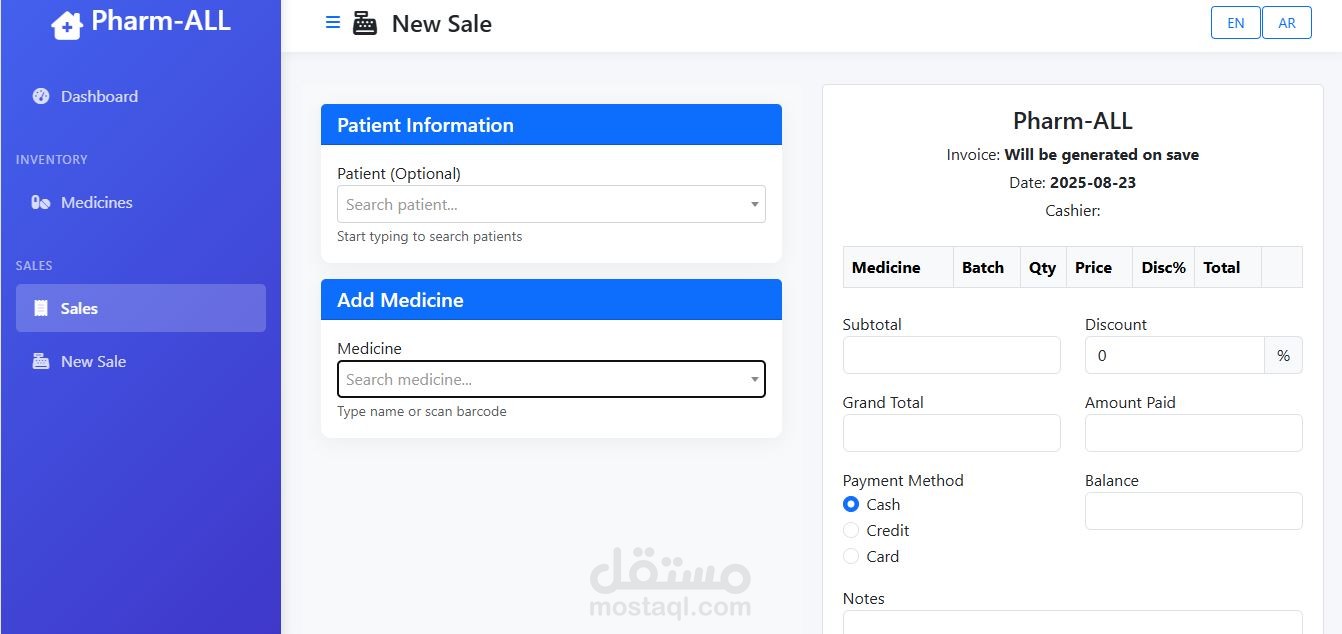Click the Medicines pills icon
This screenshot has width=1342, height=634.
41,202
